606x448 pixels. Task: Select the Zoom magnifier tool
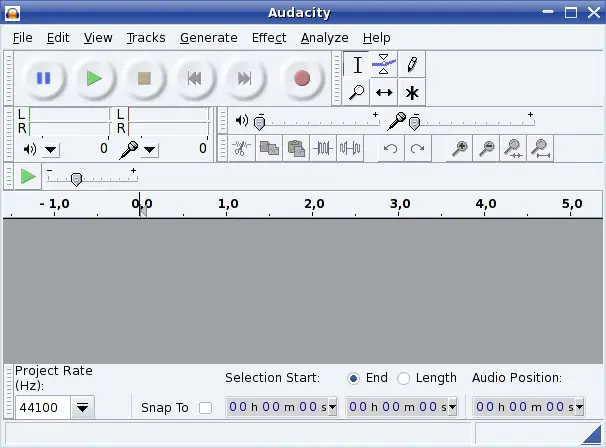tap(356, 93)
